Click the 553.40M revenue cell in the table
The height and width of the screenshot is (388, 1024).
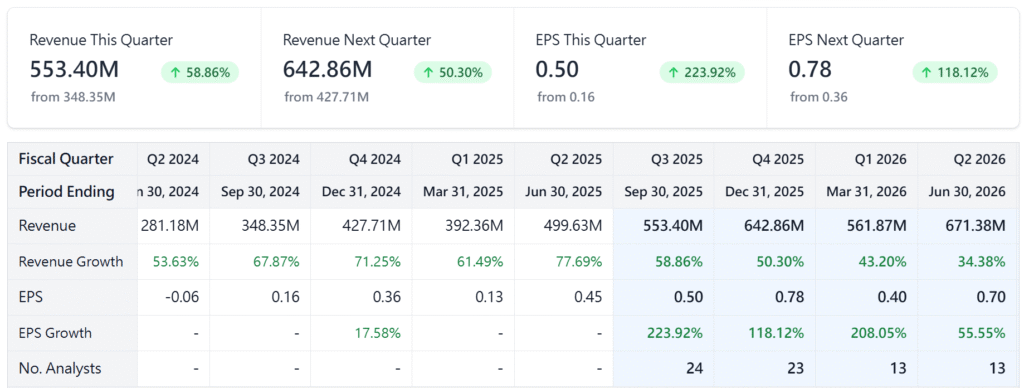(664, 226)
